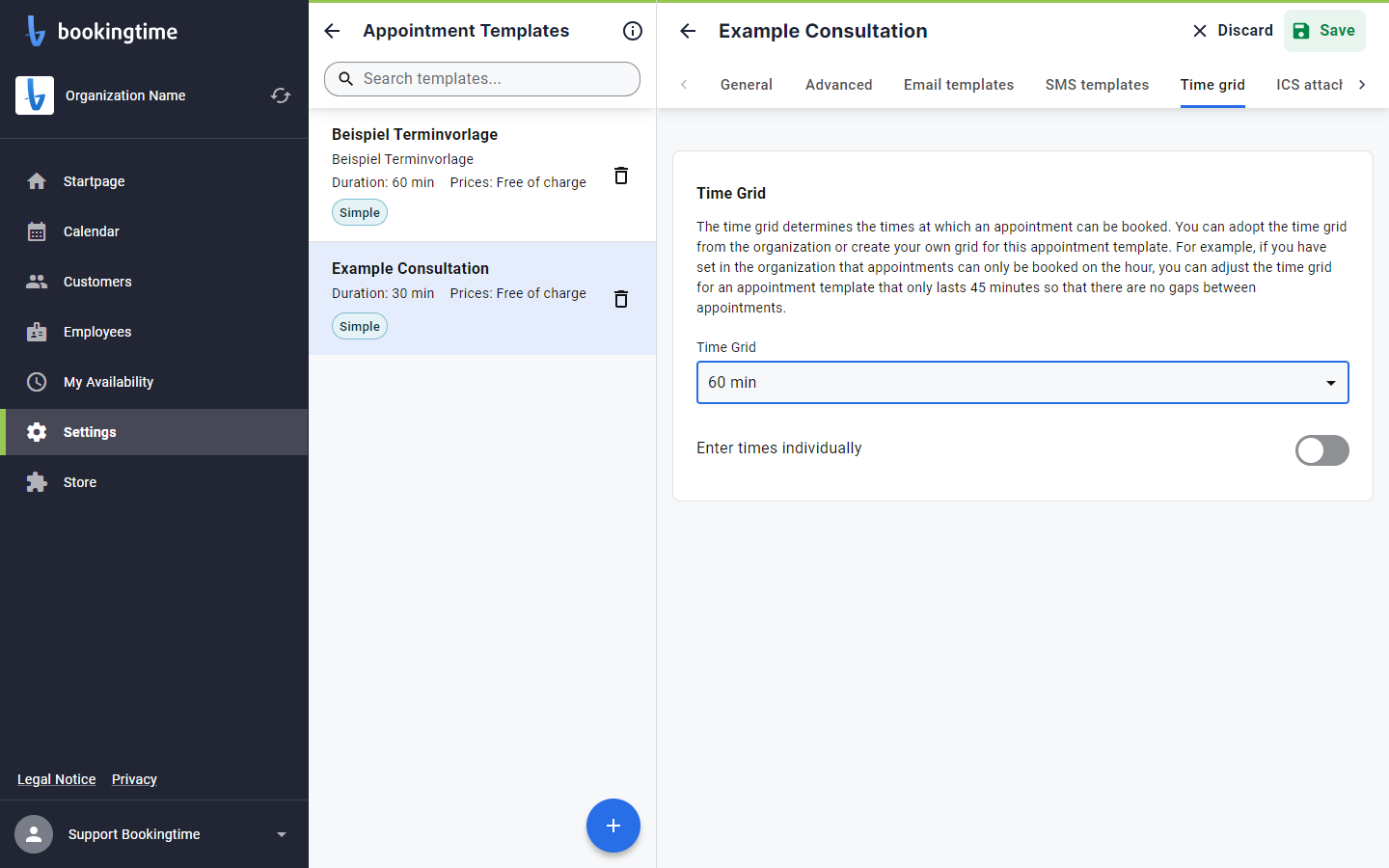The height and width of the screenshot is (868, 1389).
Task: Focus the Search templates field
Action: (x=482, y=79)
